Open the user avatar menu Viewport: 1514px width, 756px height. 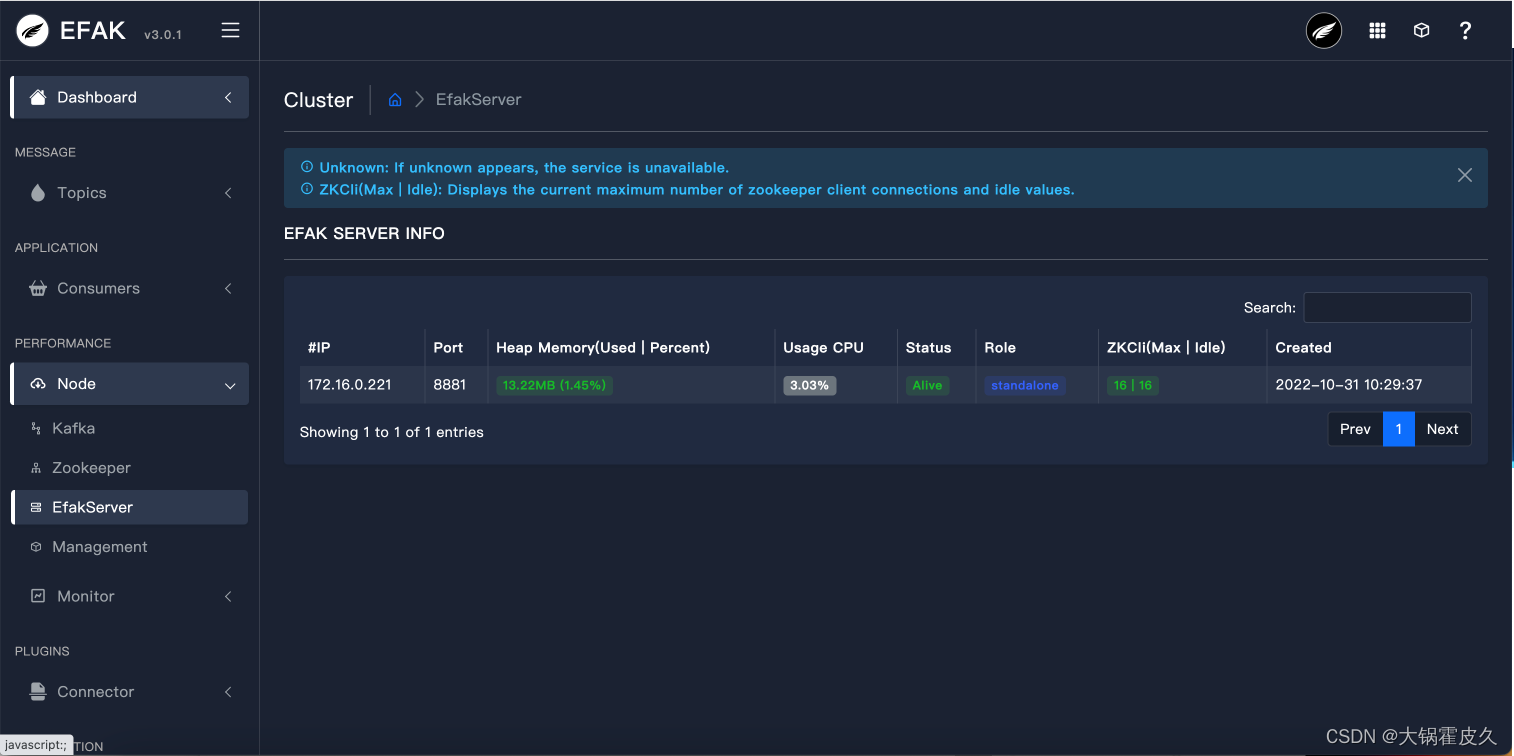coord(1323,30)
